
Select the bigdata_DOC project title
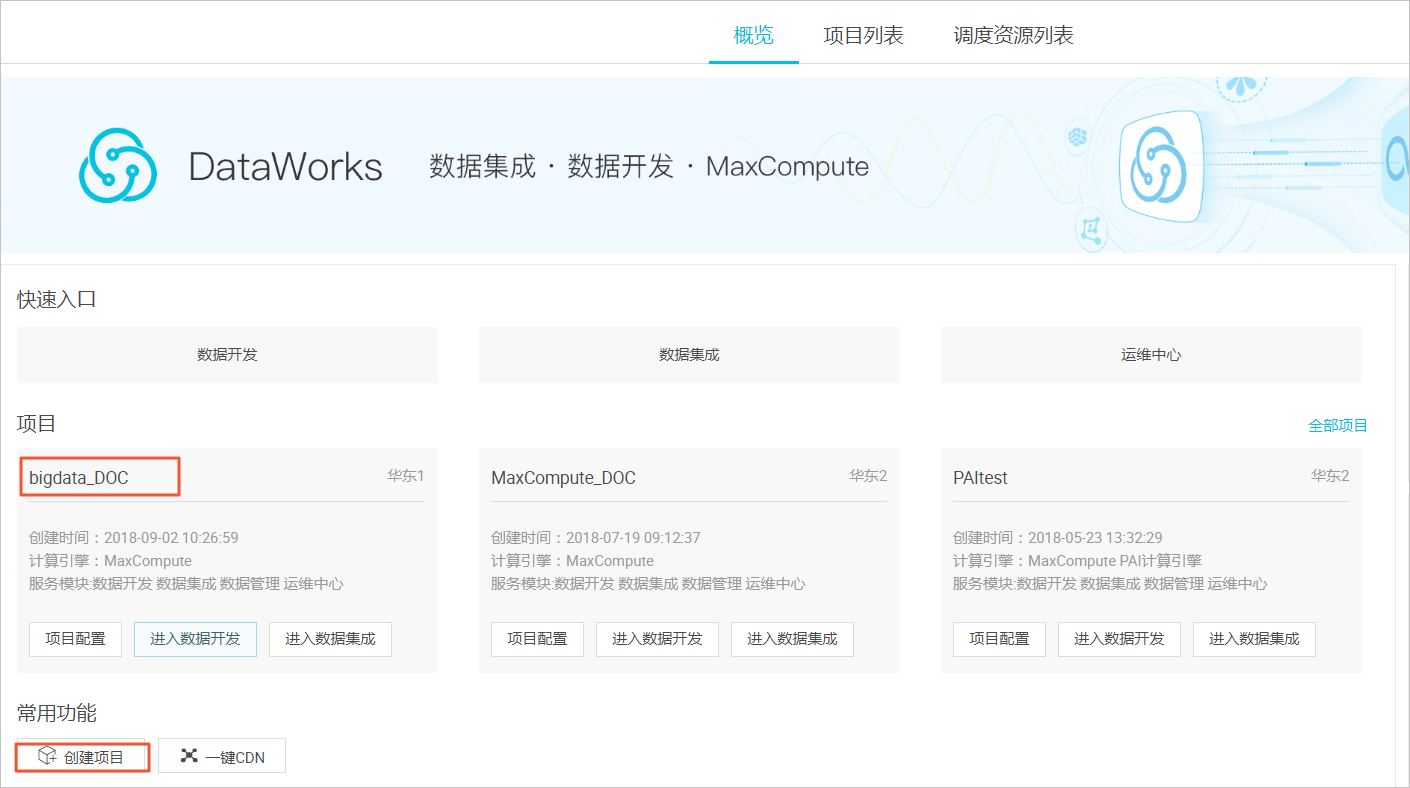(x=79, y=478)
